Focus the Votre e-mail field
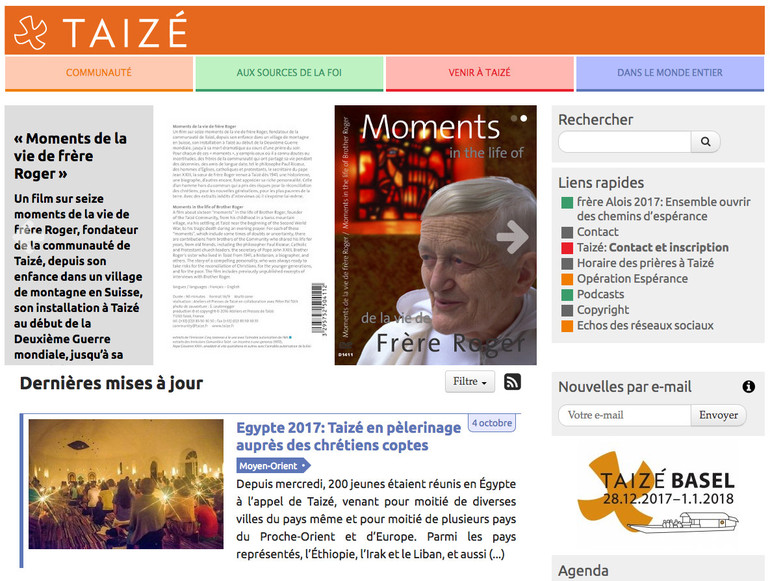Image resolution: width=770 pixels, height=581 pixels. pyautogui.click(x=625, y=415)
